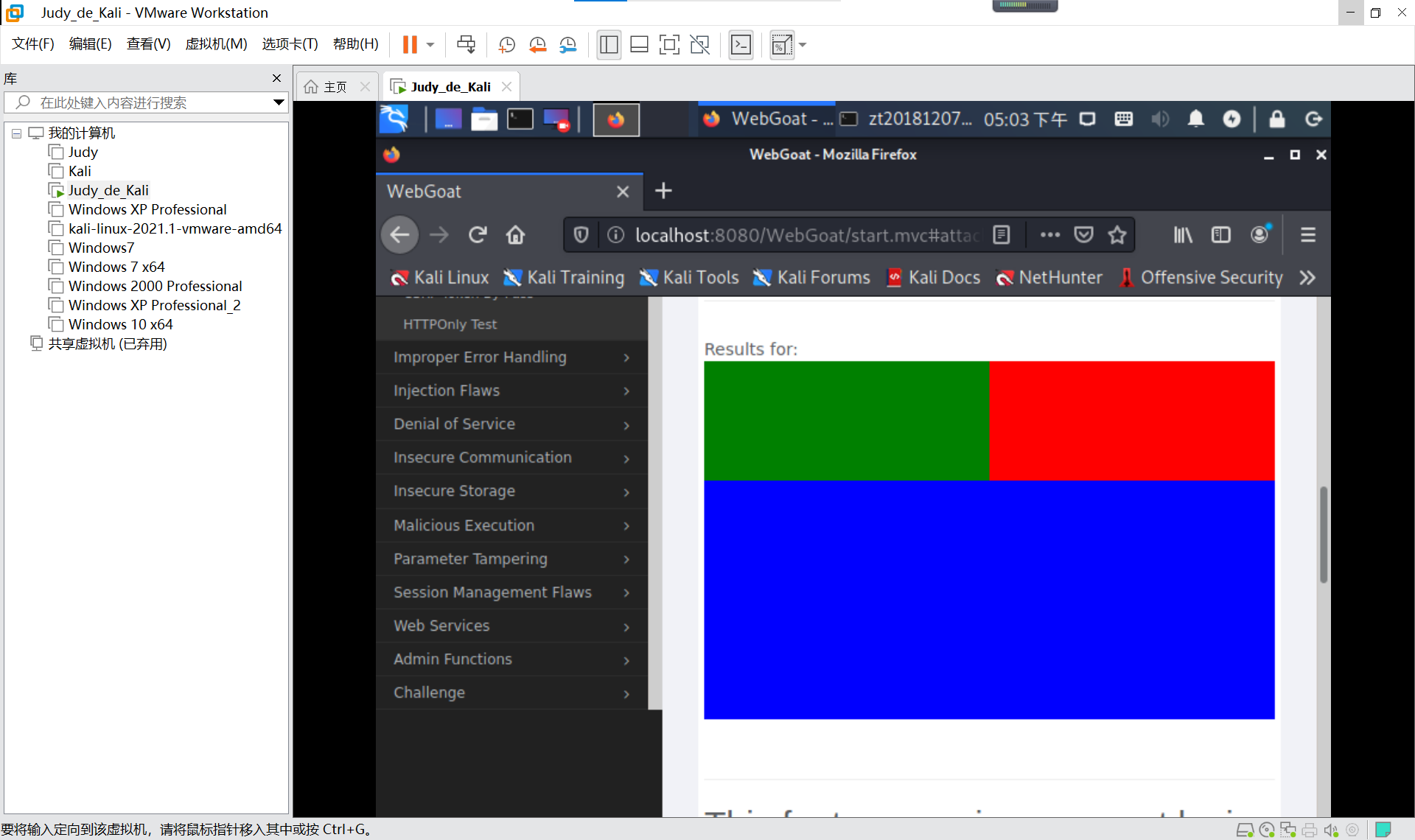
Task: Open the stretch options dropdown arrow
Action: pos(803,45)
